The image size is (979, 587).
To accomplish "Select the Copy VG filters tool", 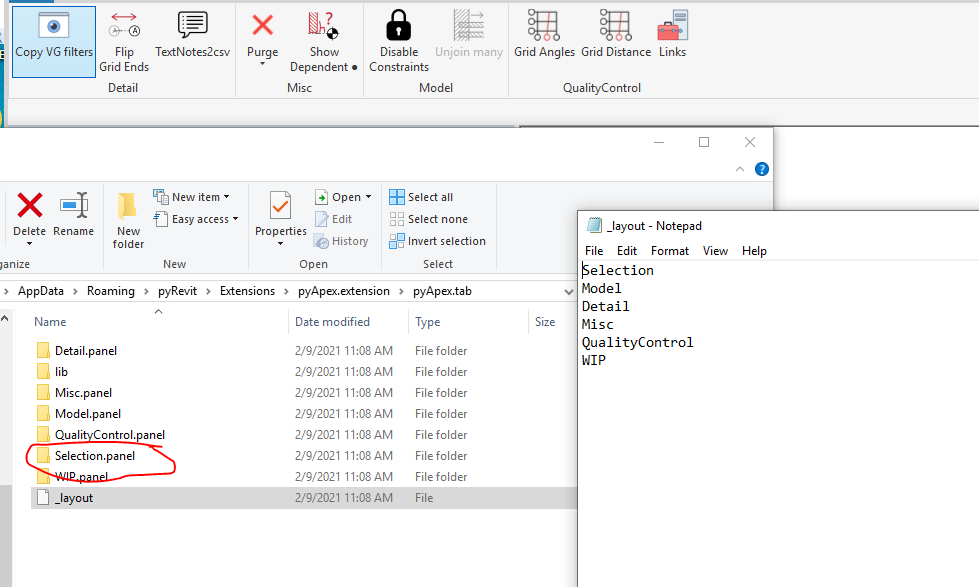I will tap(53, 40).
